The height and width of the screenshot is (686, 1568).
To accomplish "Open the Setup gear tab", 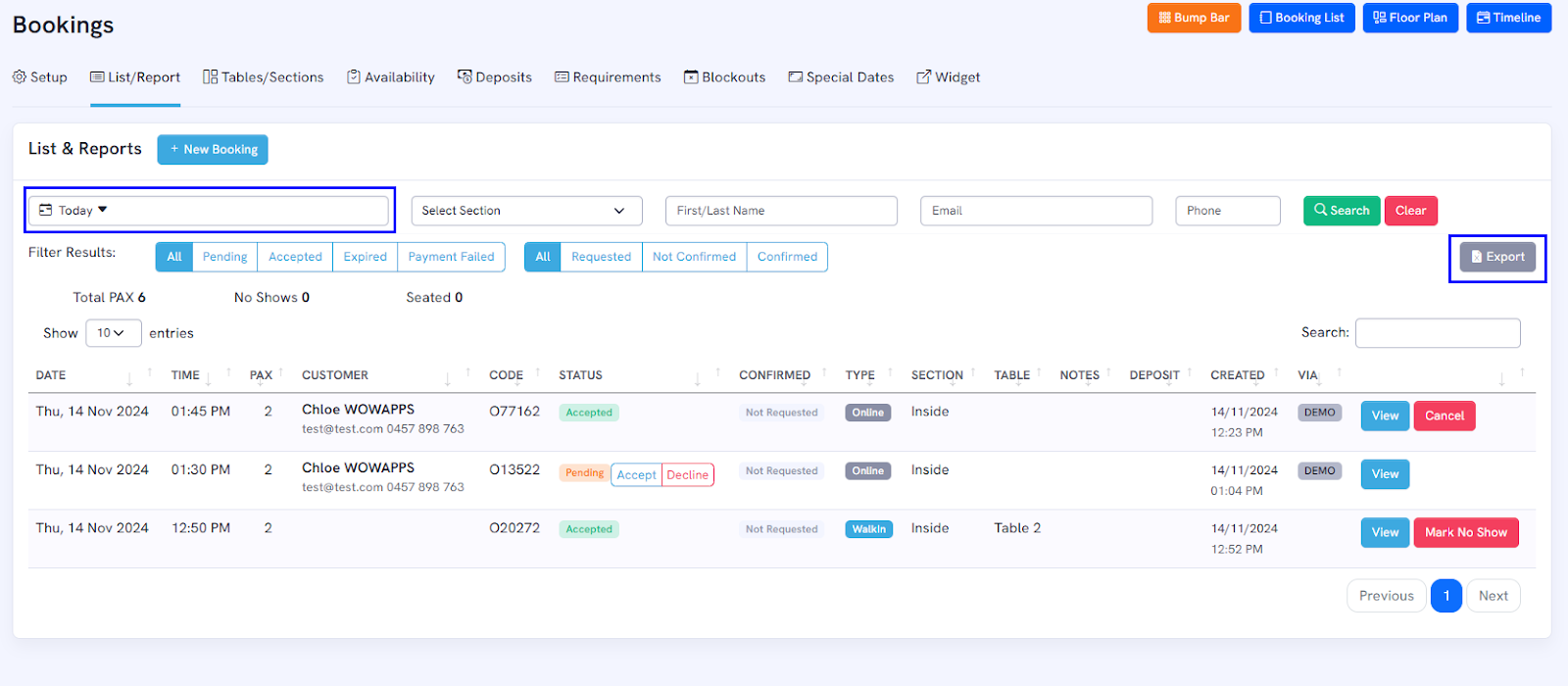I will (40, 77).
